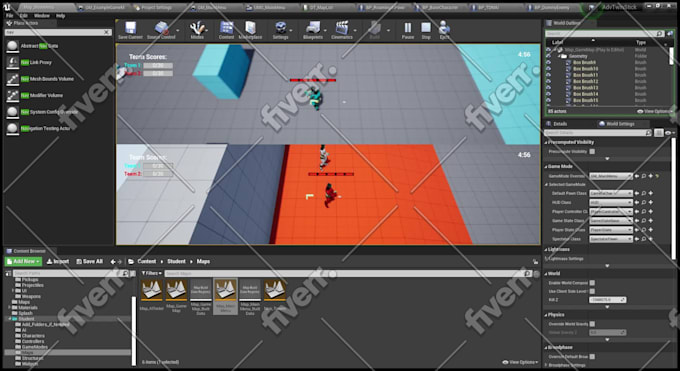The width and height of the screenshot is (680, 371).
Task: Open the File menu
Action: point(10,16)
